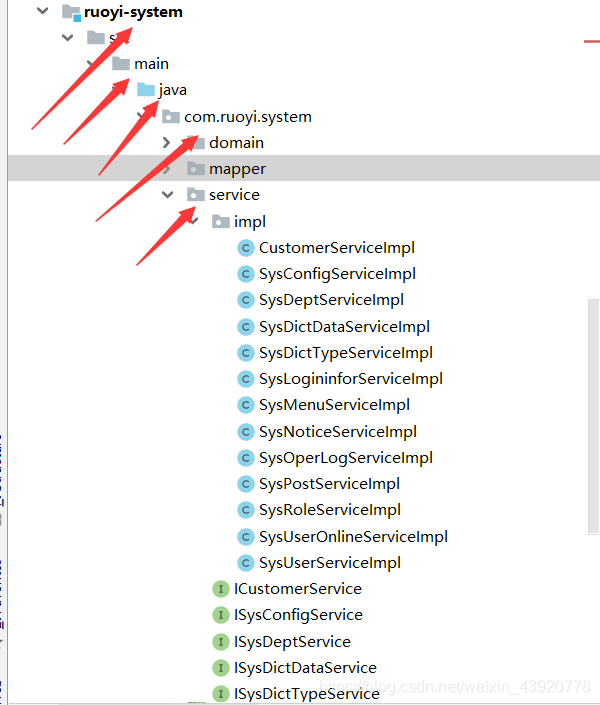600x705 pixels.
Task: Click the ICustomerService interface icon
Action: (221, 589)
